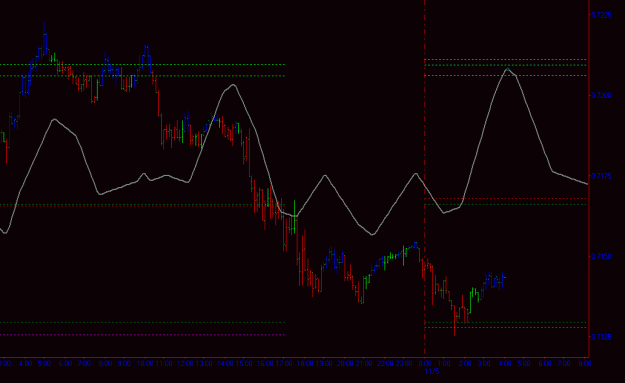Select the 22:00 time label

click(x=385, y=363)
